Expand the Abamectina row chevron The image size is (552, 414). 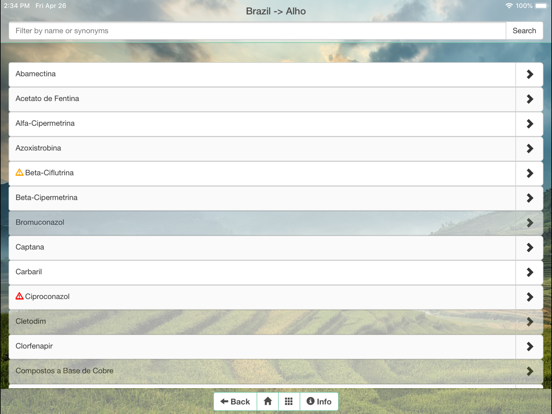(x=529, y=74)
